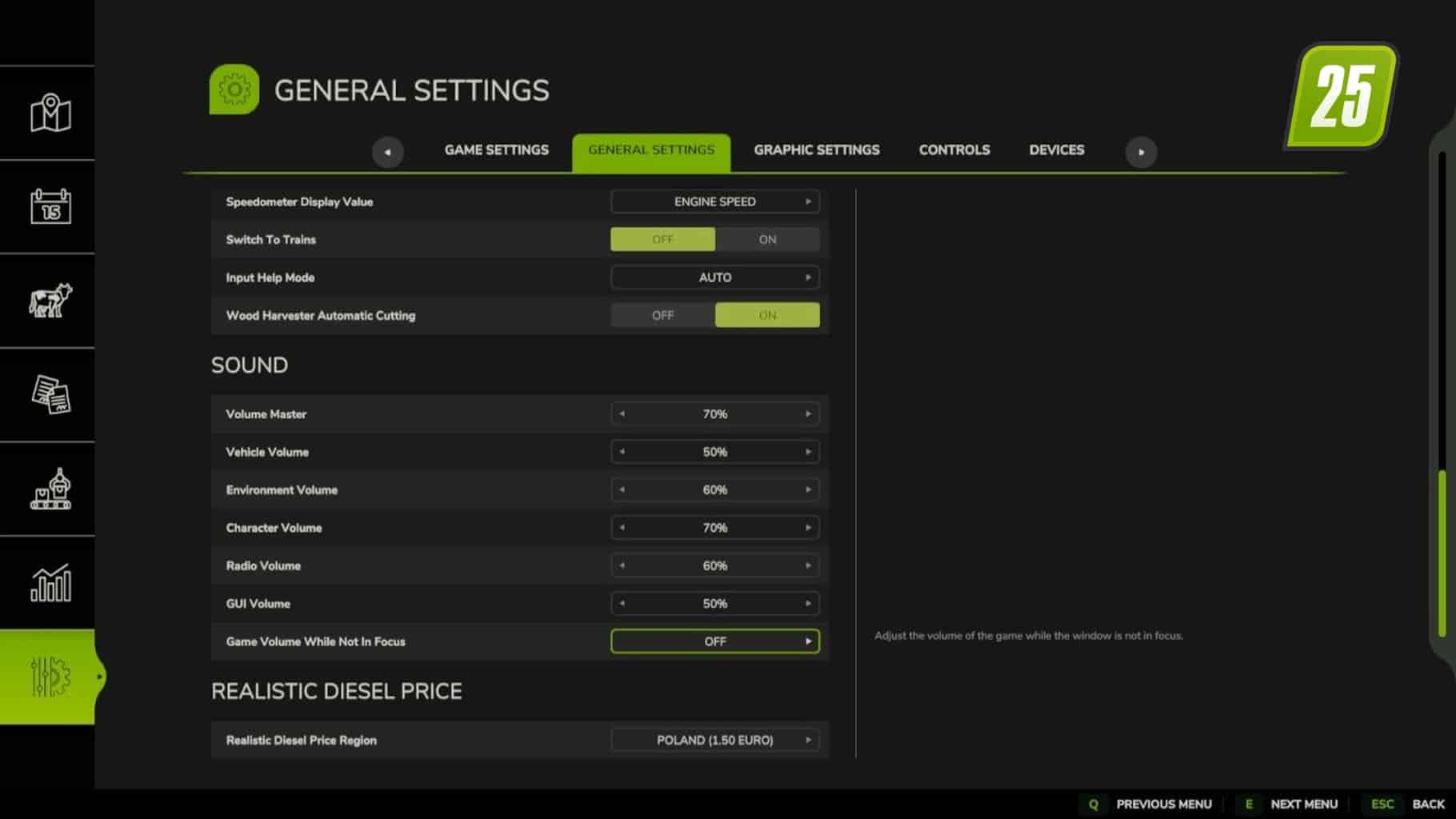Switch to the Controls tab
Screen dimensions: 1456x819
pyautogui.click(x=954, y=150)
